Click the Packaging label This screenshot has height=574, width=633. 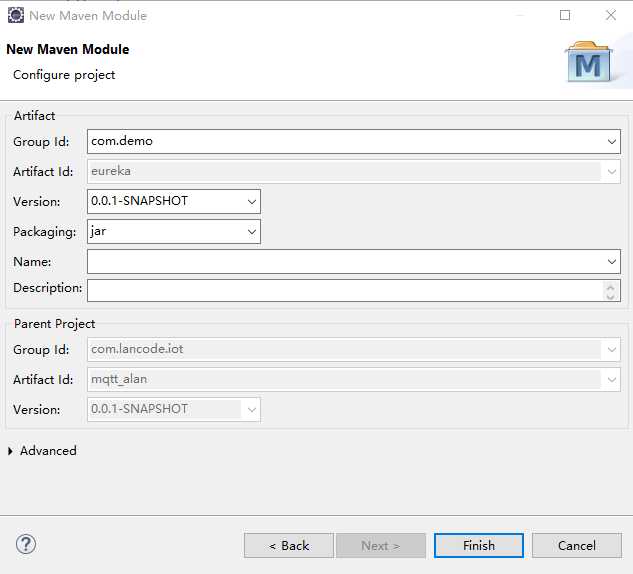click(x=44, y=232)
